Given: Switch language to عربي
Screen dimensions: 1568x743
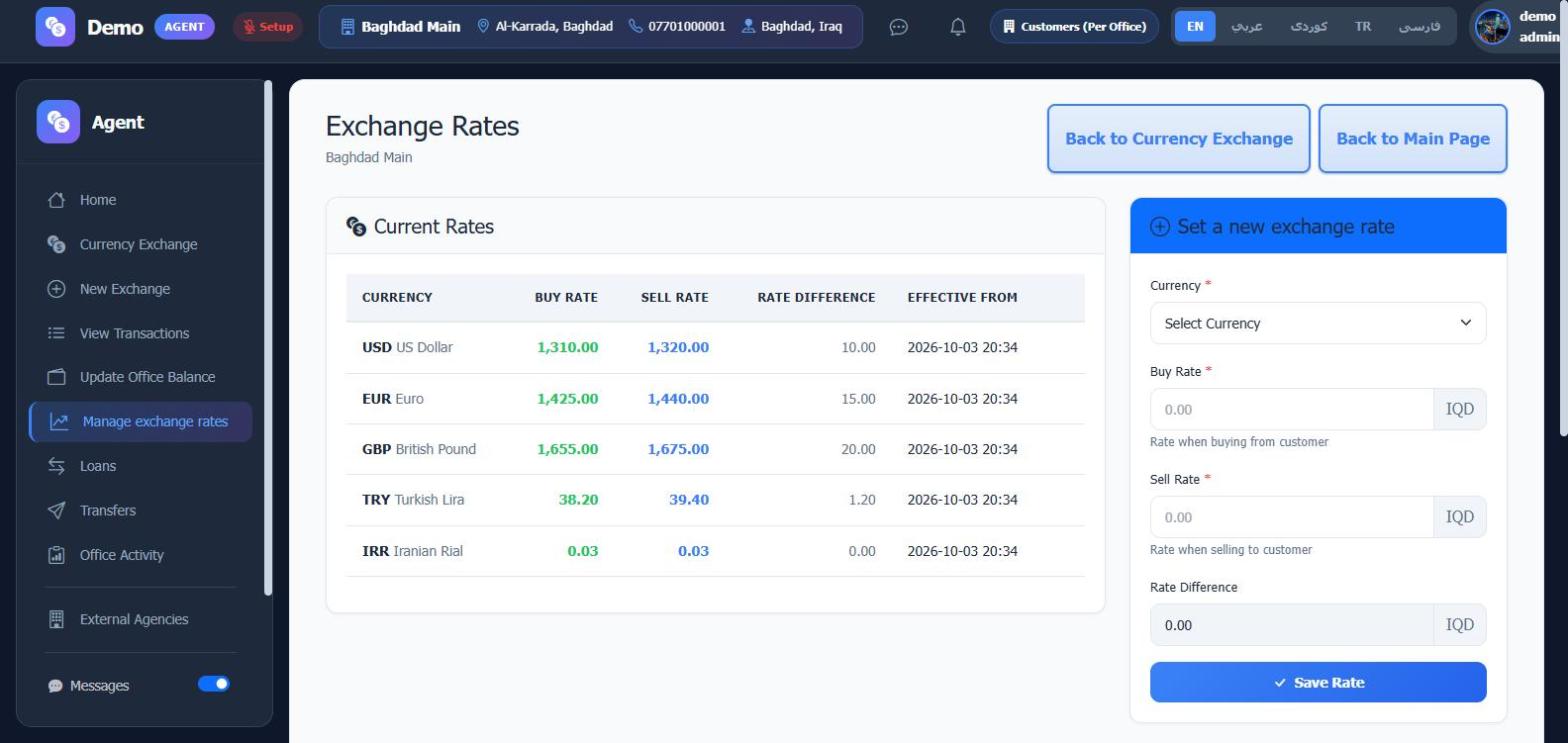Looking at the screenshot, I should 1246,27.
